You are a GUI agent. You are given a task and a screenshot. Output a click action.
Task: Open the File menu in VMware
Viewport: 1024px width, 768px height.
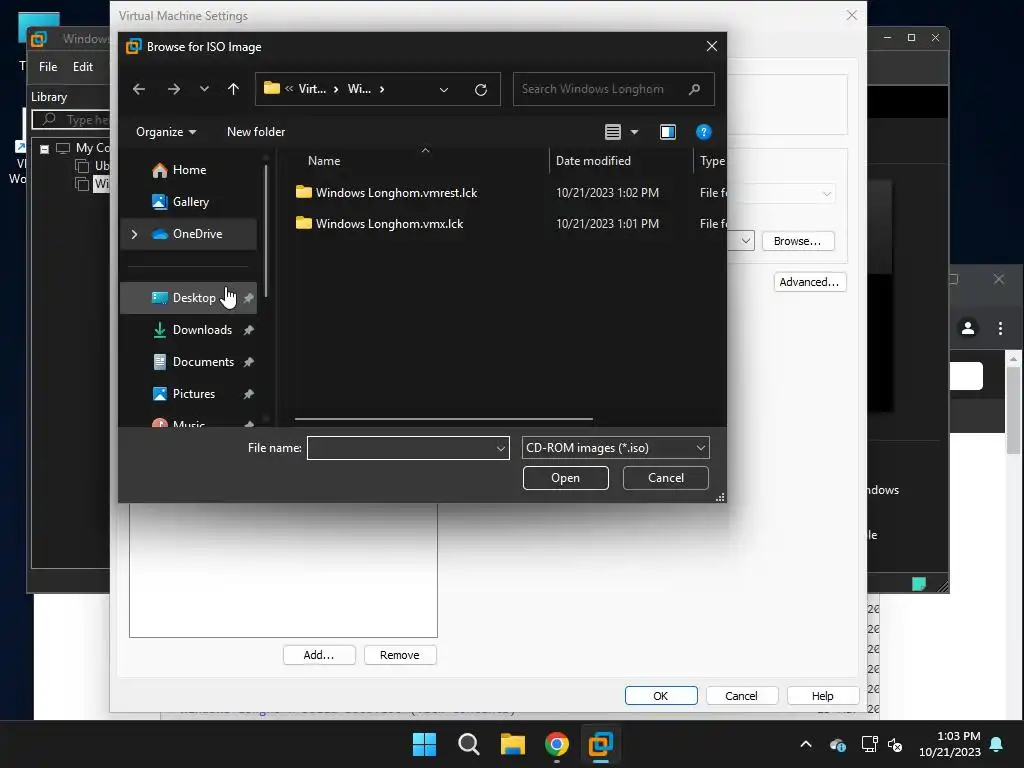click(x=48, y=67)
